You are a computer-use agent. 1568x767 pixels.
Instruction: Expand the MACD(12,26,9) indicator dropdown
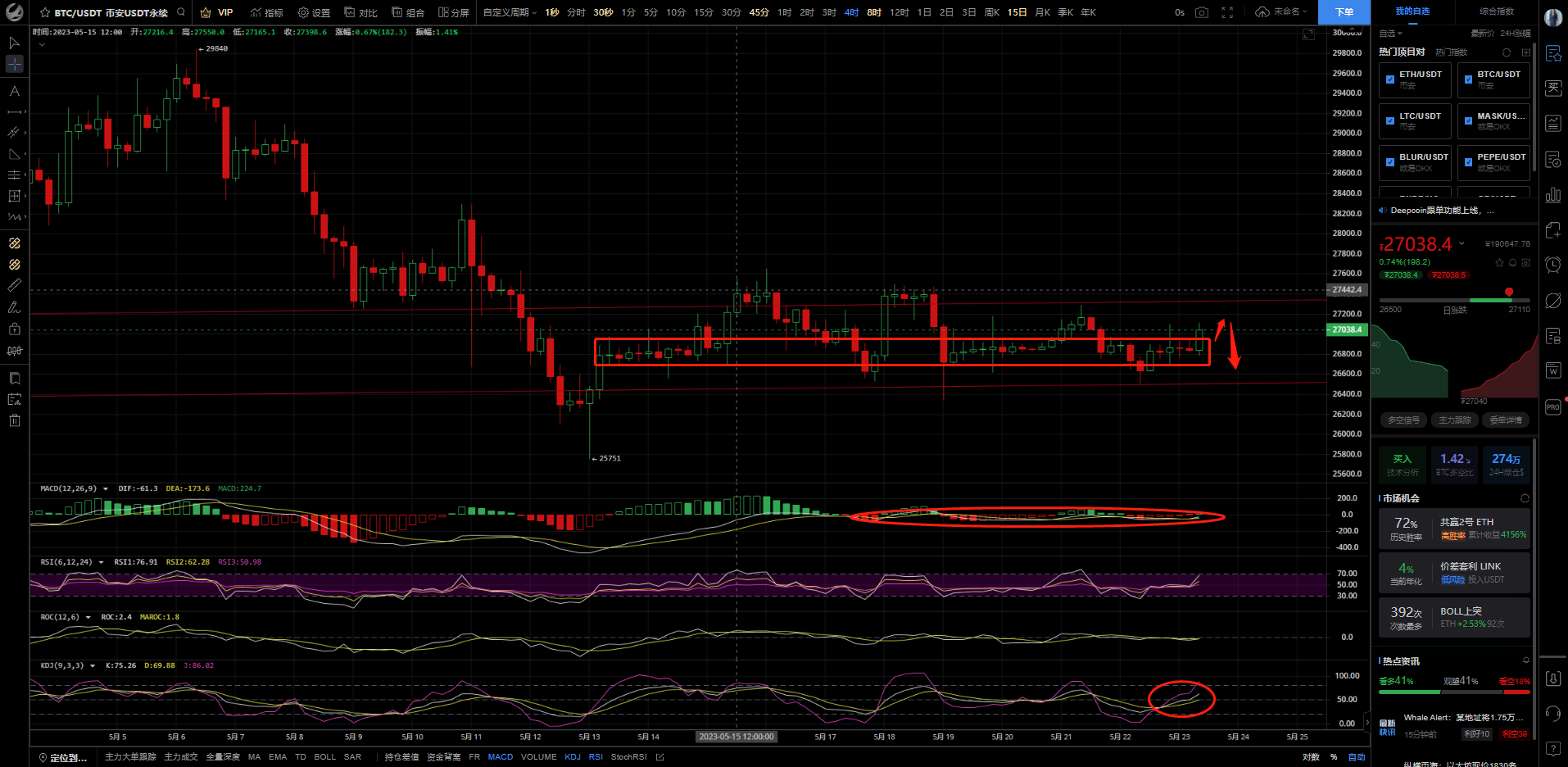(106, 488)
